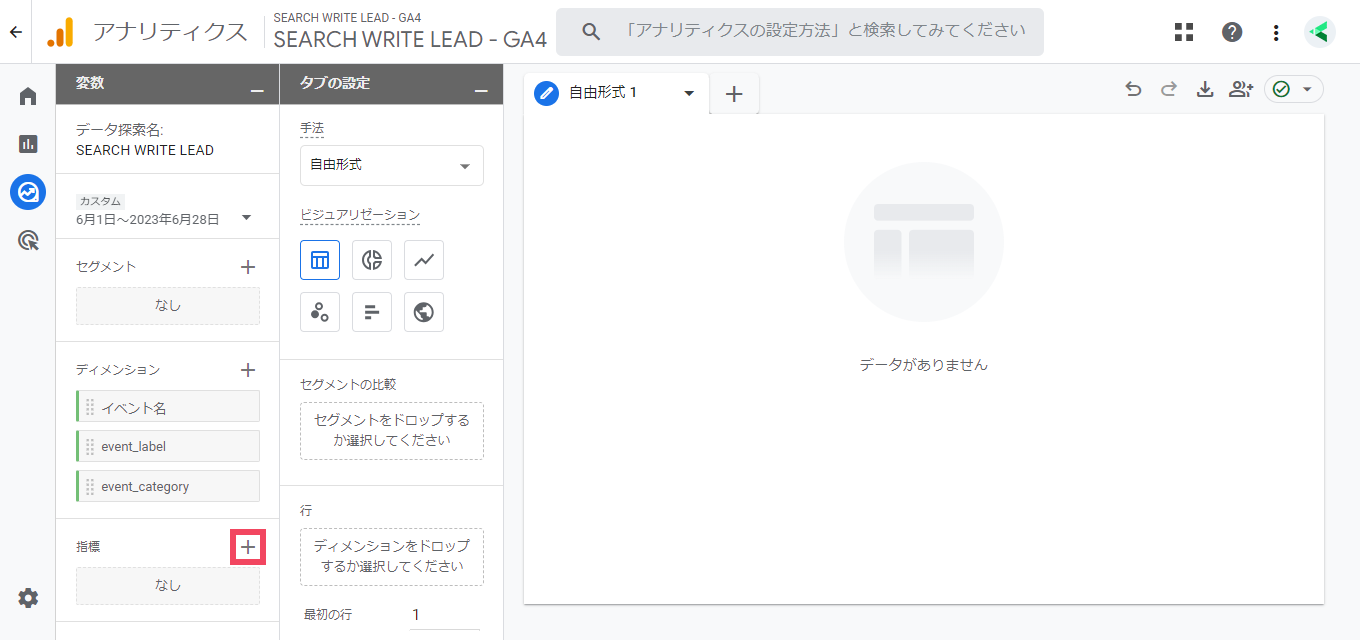Viewport: 1360px width, 640px height.
Task: Click the account avatar at top right
Action: (1320, 32)
